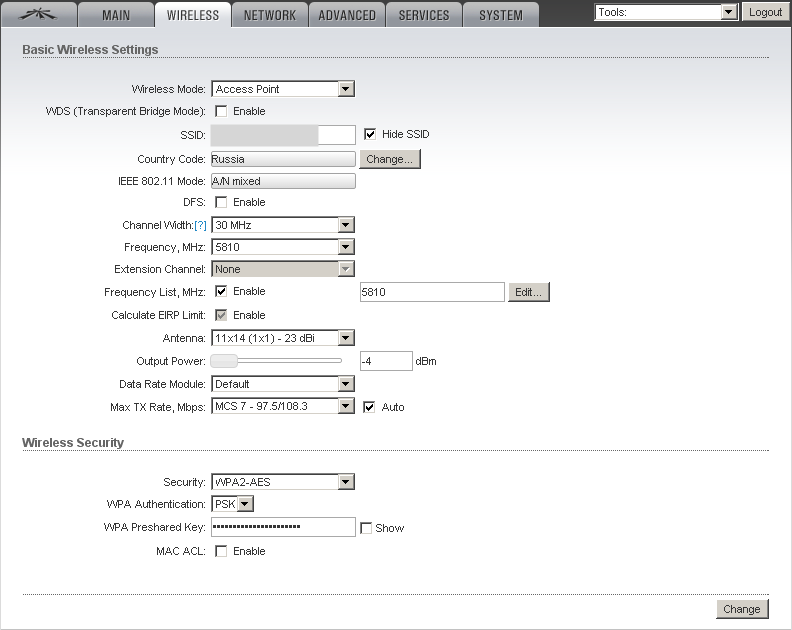Click the Logout button
The image size is (792, 630).
click(765, 12)
